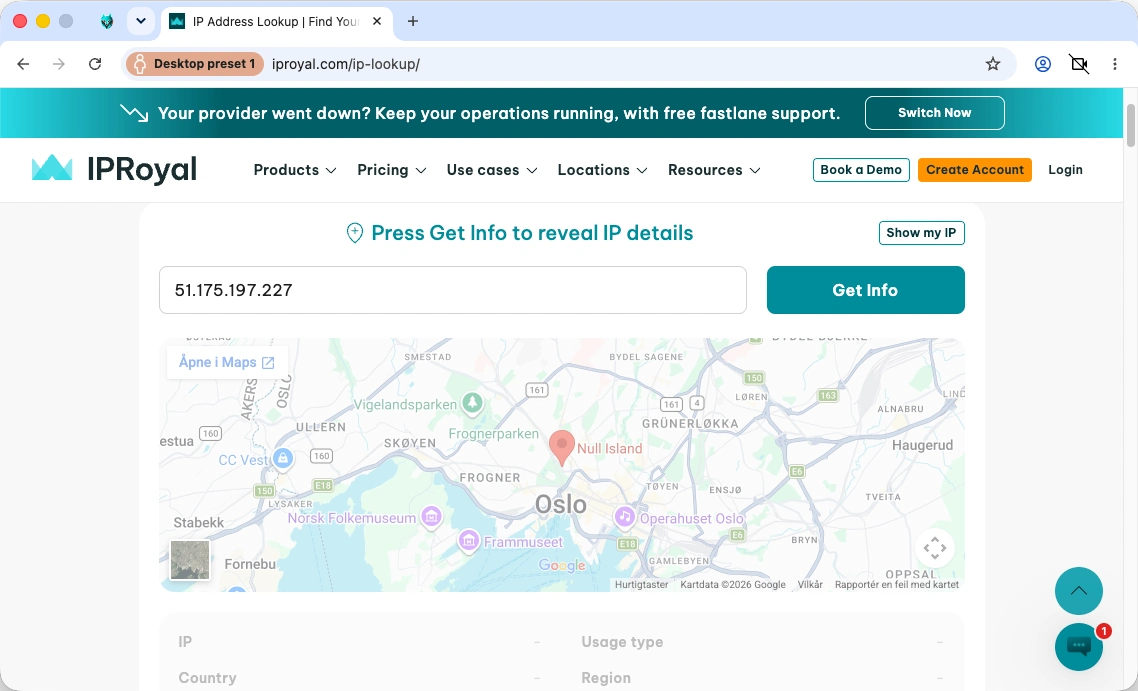1138x691 pixels.
Task: Open the browser profile icon
Action: pyautogui.click(x=1043, y=64)
